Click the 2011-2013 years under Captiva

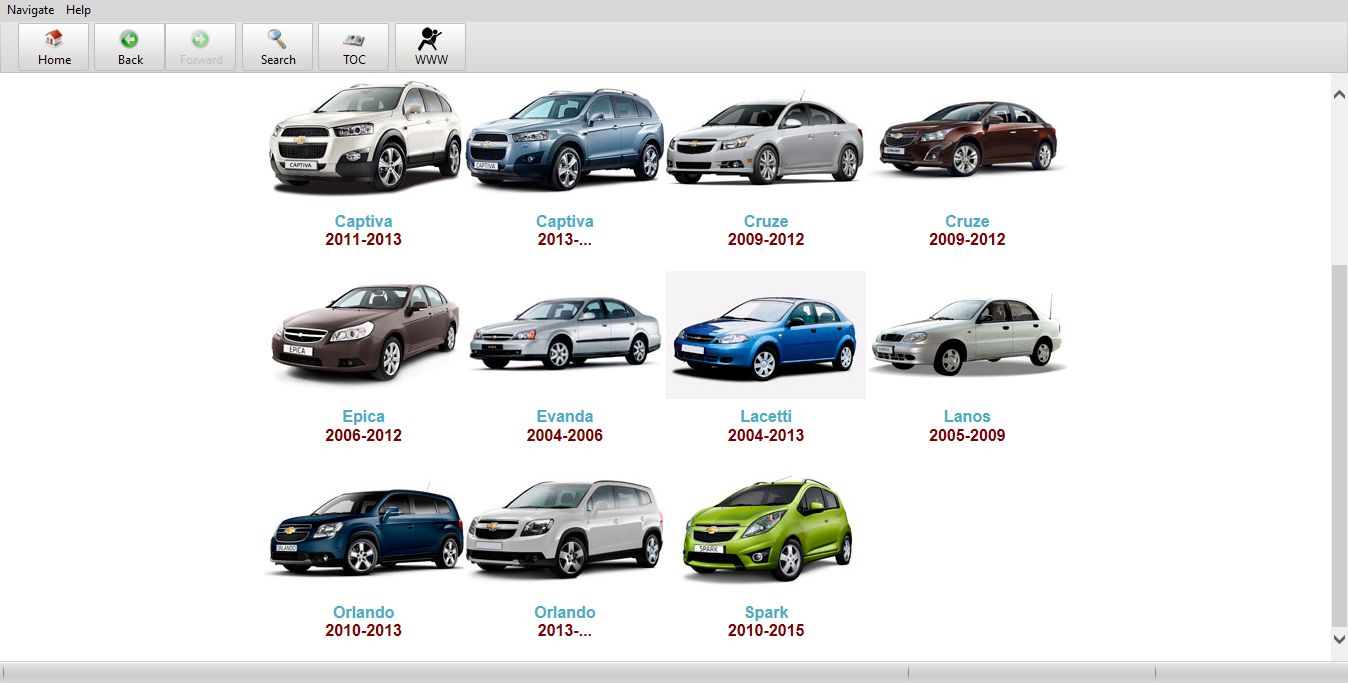[x=363, y=240]
